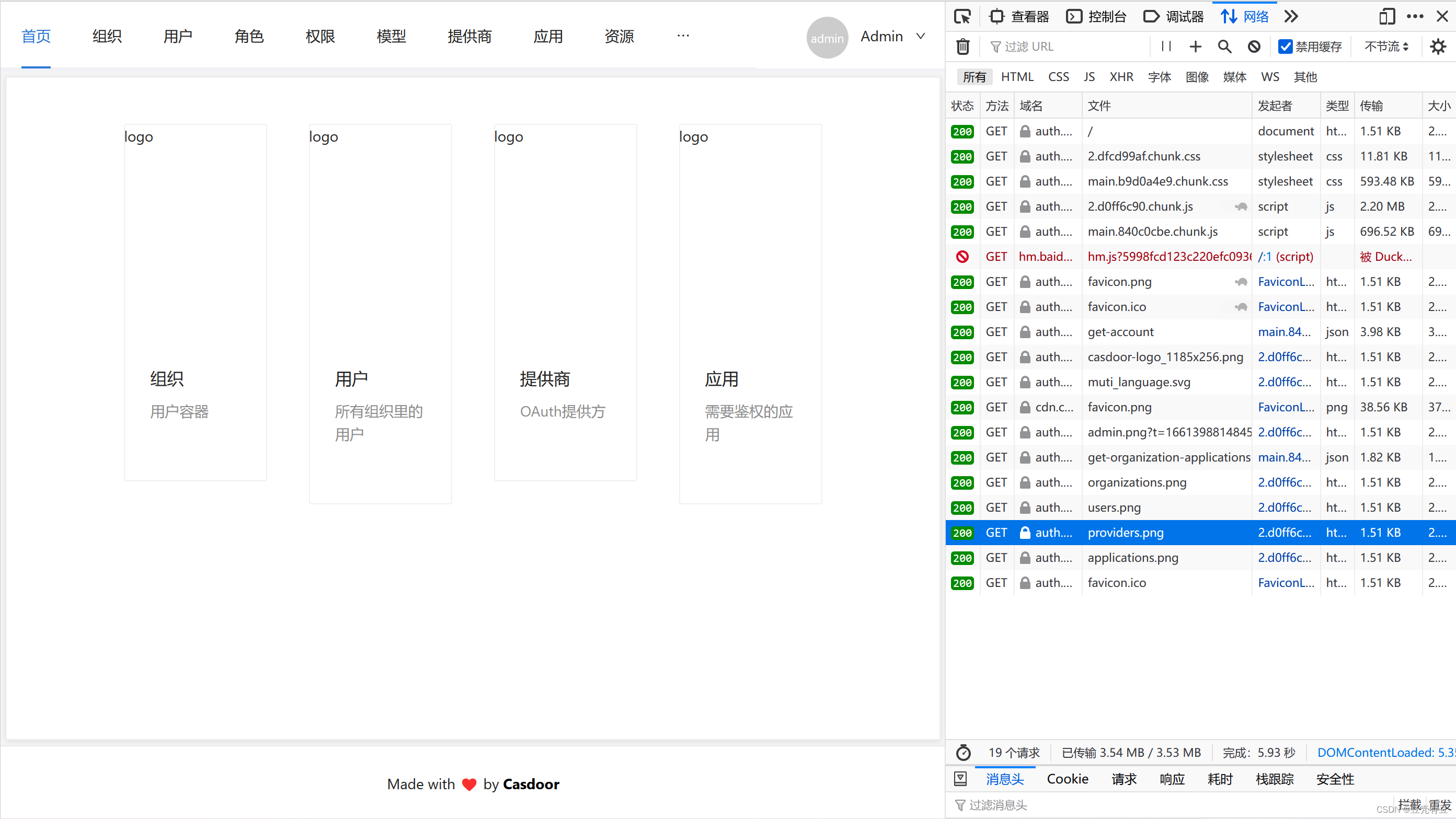Screen dimensions: 1456x819
Task: Open the 提供商 navigation menu item
Action: click(x=469, y=36)
